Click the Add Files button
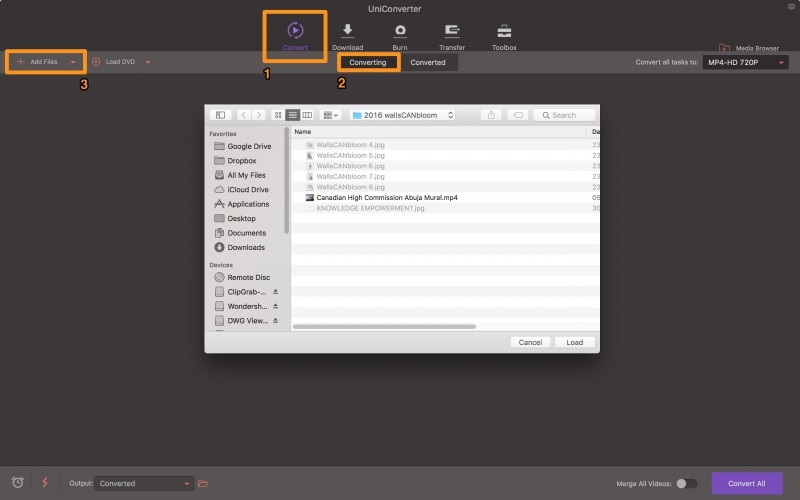Screen dimensions: 800x500 [38, 62]
